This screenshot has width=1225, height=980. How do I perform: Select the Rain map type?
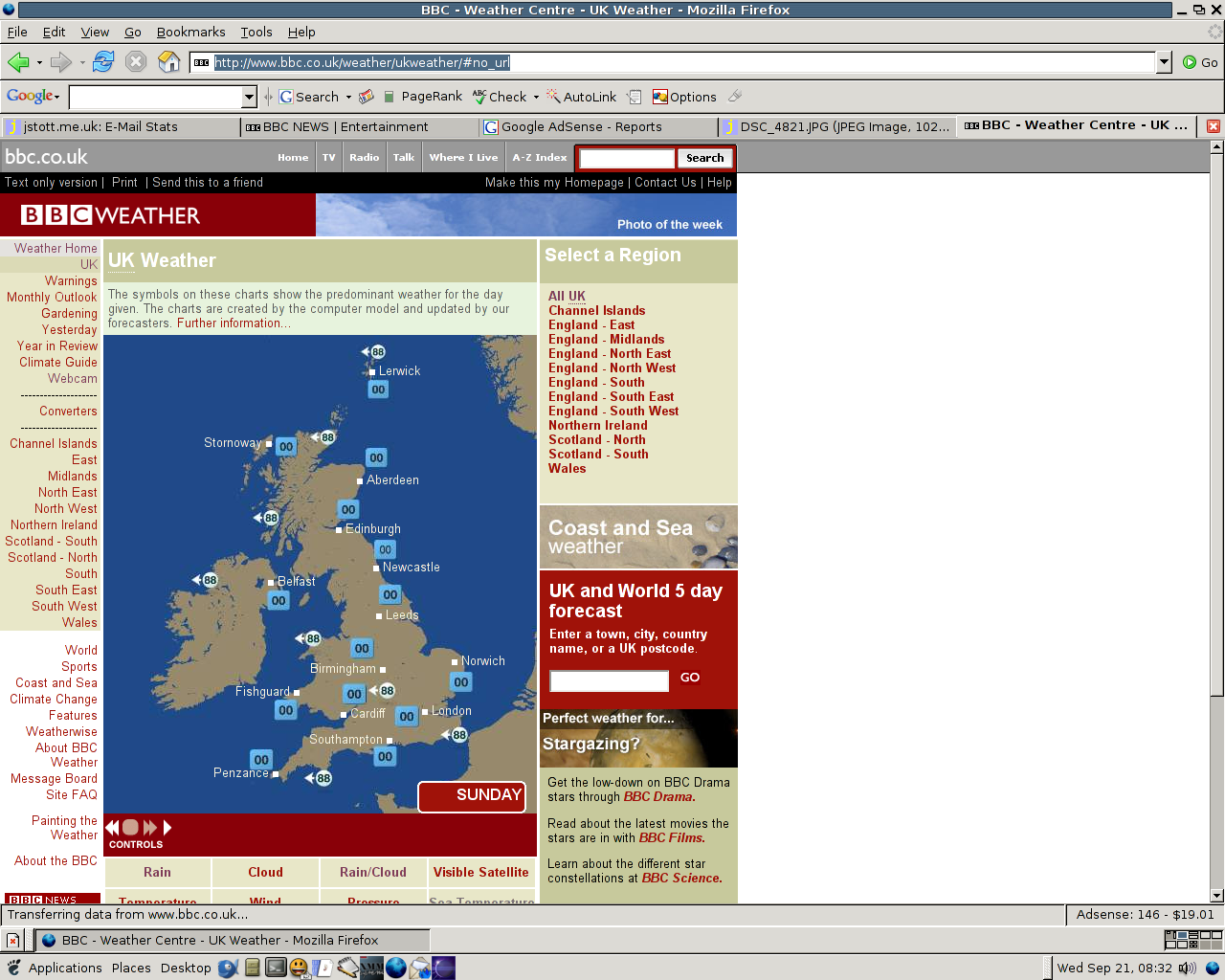click(x=158, y=872)
